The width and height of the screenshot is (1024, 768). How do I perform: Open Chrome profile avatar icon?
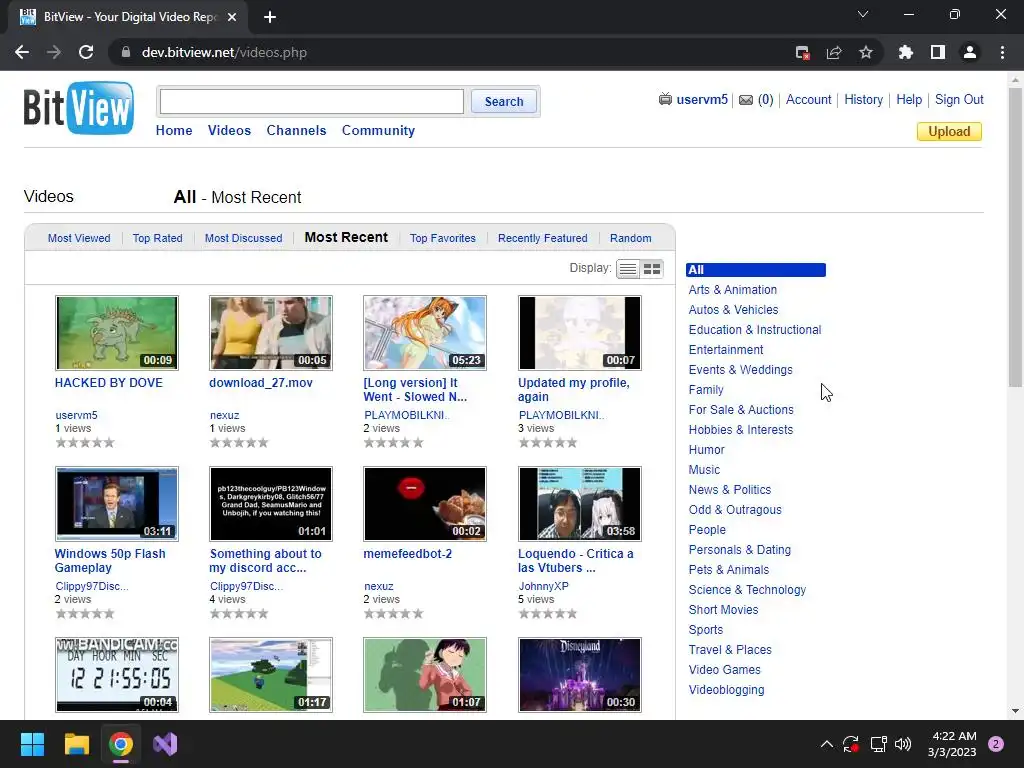(x=970, y=52)
